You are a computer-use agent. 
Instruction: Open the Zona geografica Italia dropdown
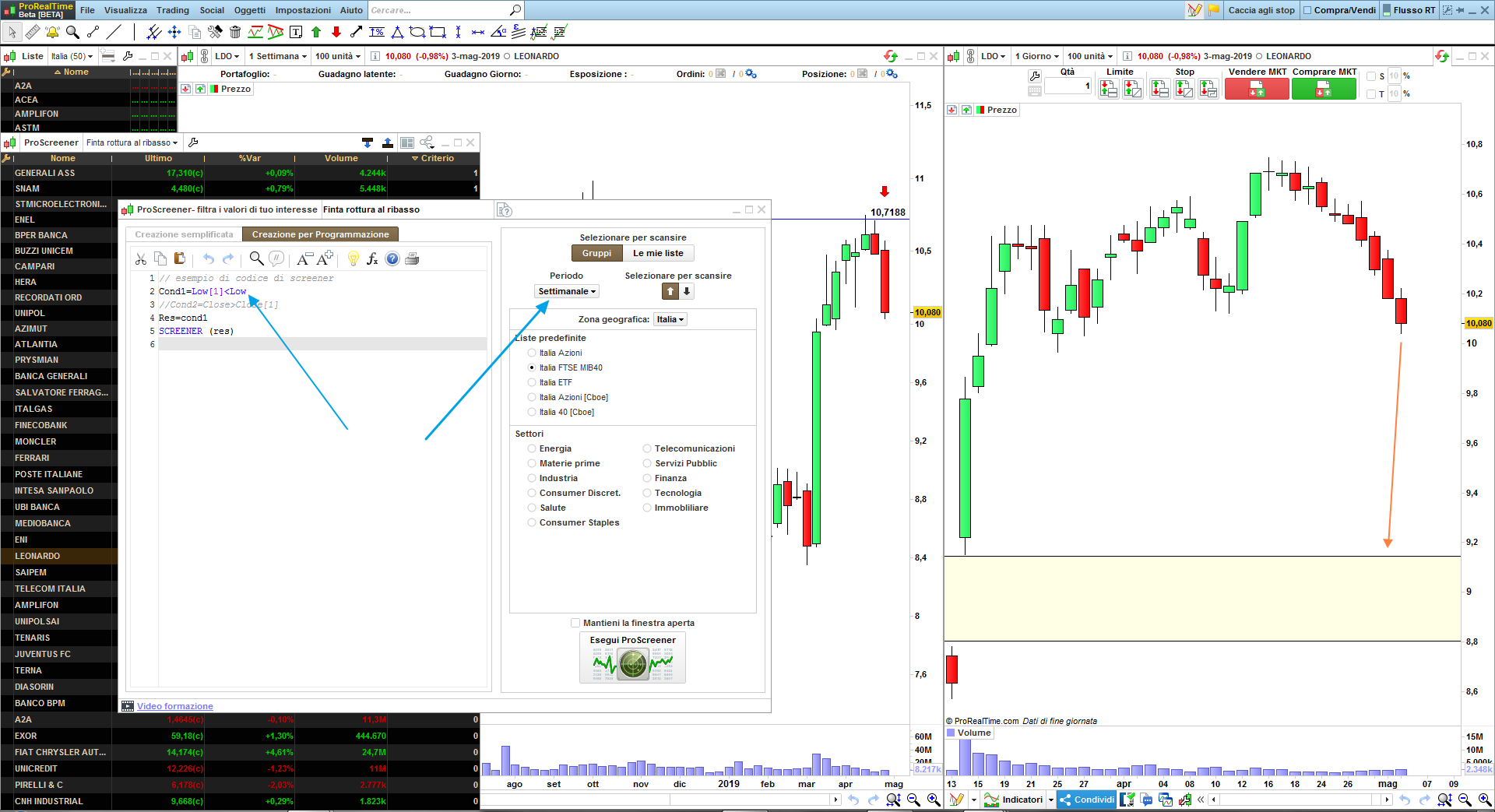[x=670, y=319]
